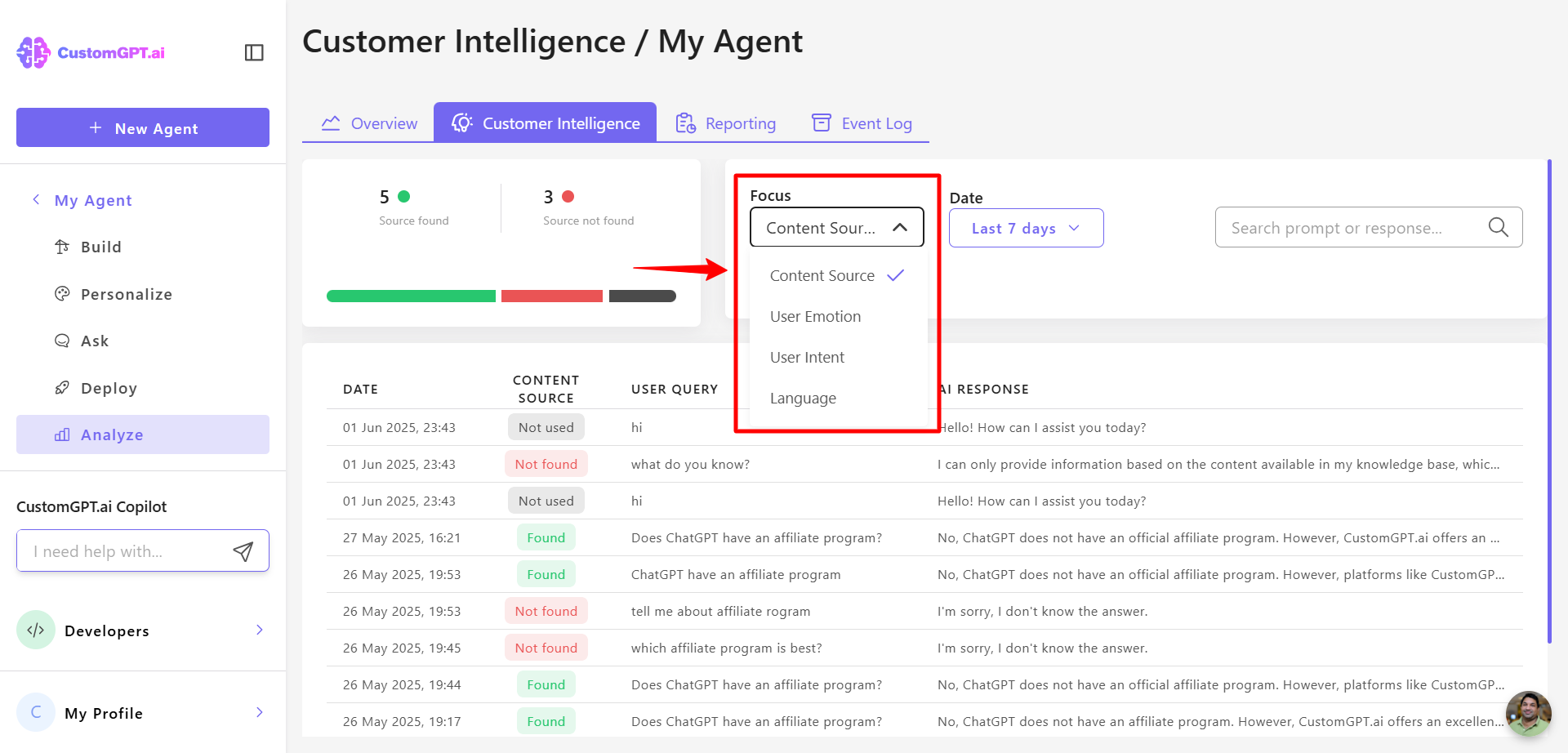Click the Search prompt or response field
Image resolution: width=1568 pixels, height=753 pixels.
(1369, 227)
